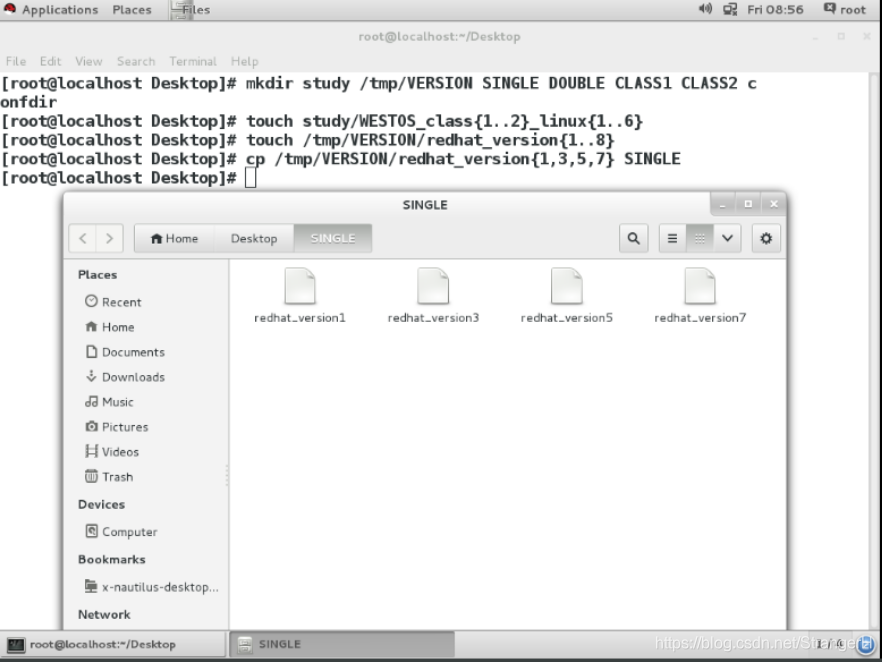The width and height of the screenshot is (882, 662).
Task: Switch to list view in Files toolbar
Action: point(672,238)
